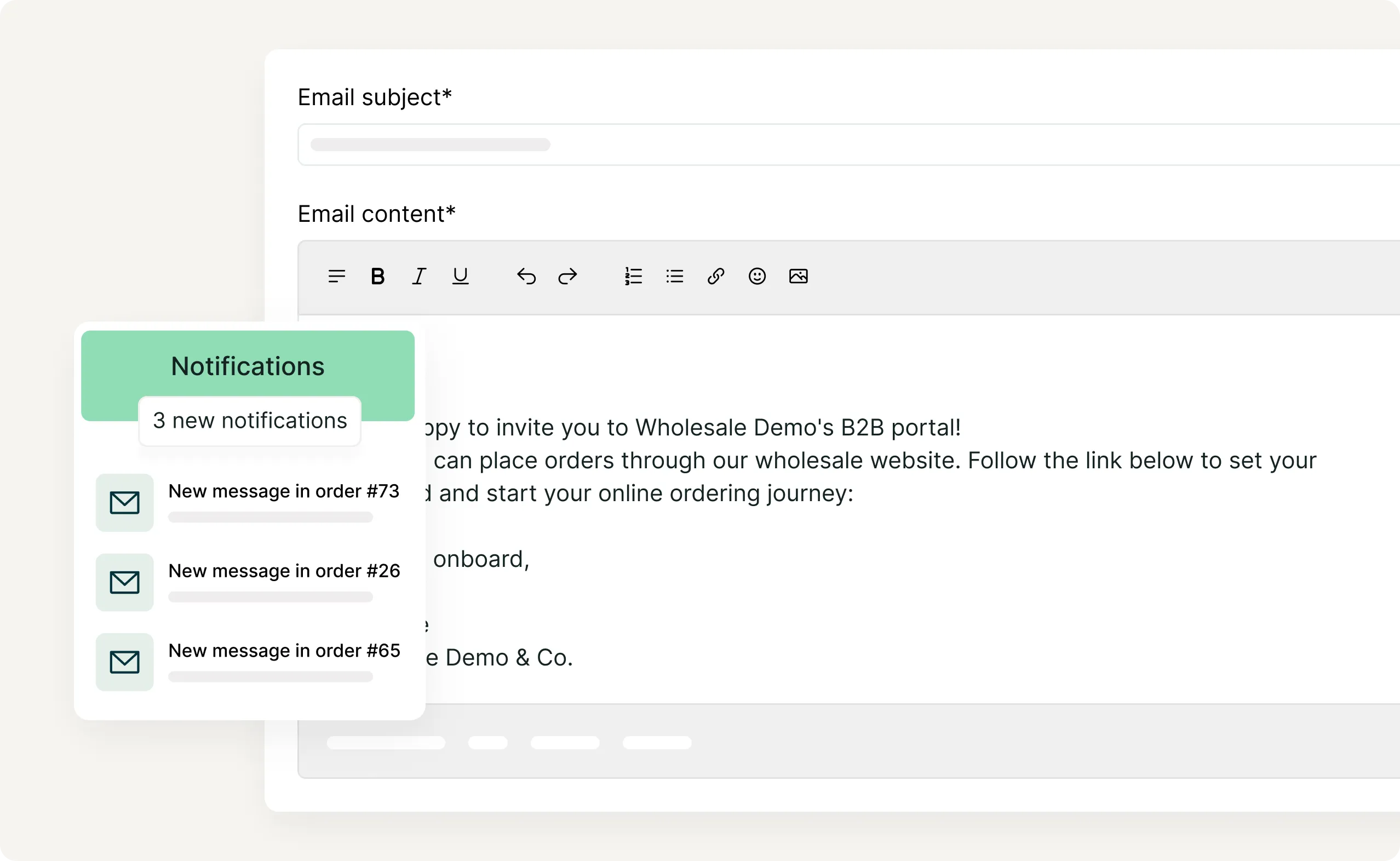Insert a numbered list
The image size is (1400, 861).
[x=633, y=277]
